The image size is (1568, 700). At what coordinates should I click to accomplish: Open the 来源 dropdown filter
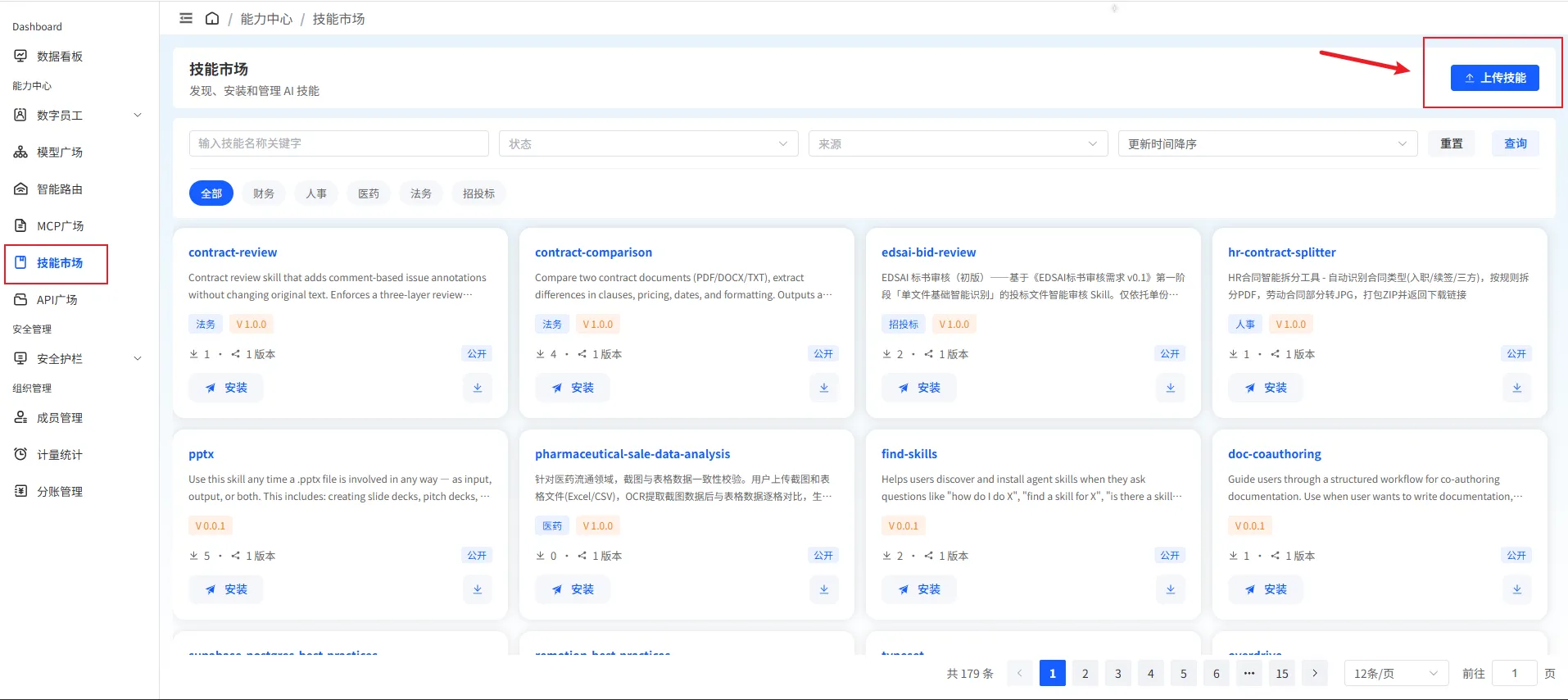pyautogui.click(x=958, y=143)
